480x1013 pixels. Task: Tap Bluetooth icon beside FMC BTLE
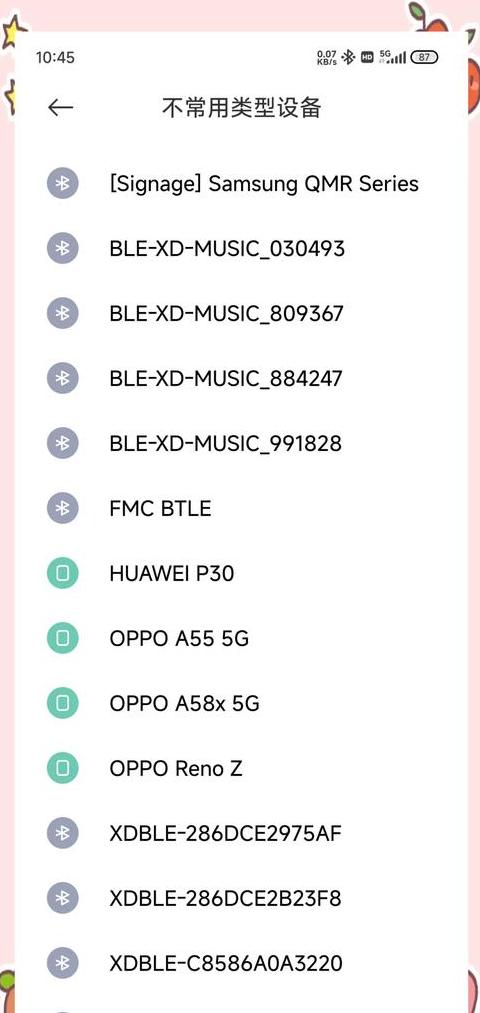(63, 508)
